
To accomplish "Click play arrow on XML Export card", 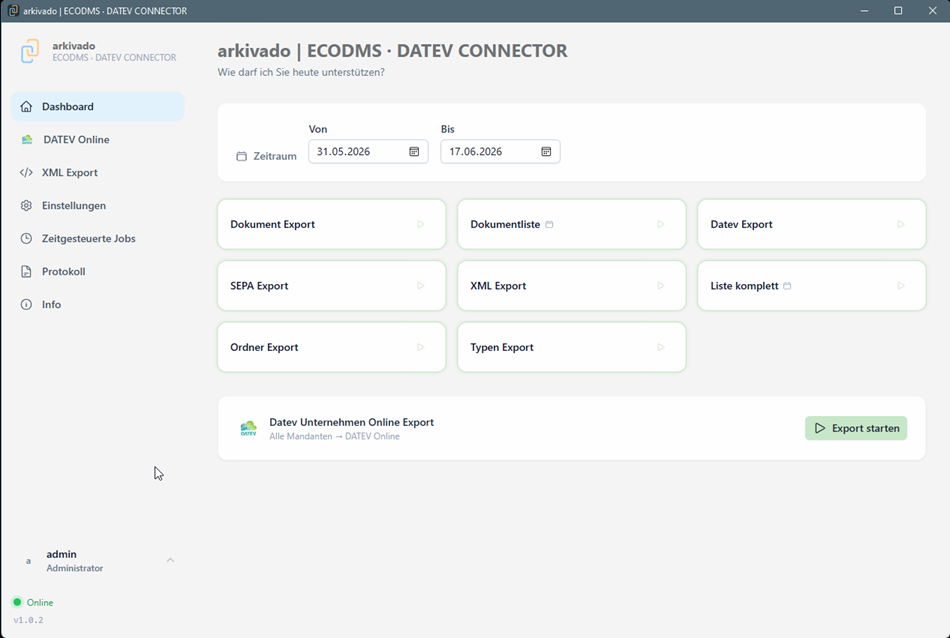I will tap(660, 286).
